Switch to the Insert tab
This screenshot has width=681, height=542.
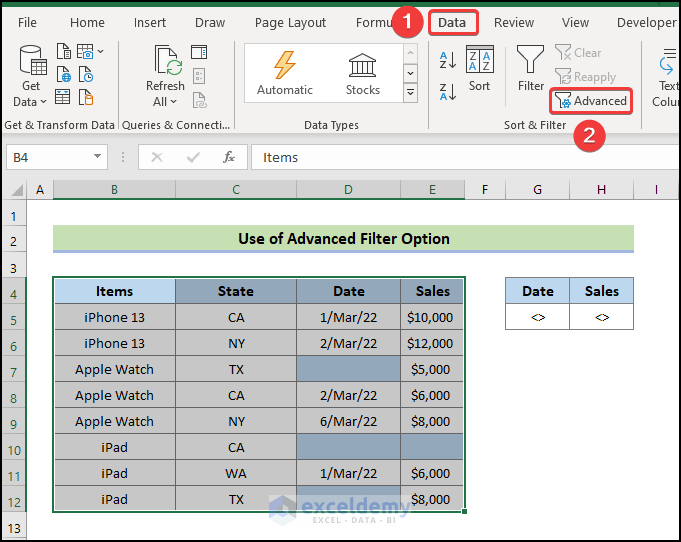pyautogui.click(x=150, y=23)
